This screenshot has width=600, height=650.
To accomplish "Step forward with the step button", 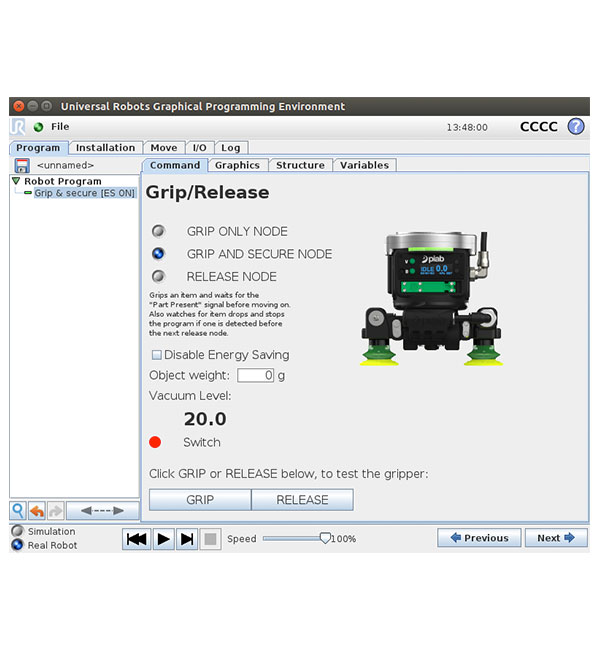I will pyautogui.click(x=187, y=539).
